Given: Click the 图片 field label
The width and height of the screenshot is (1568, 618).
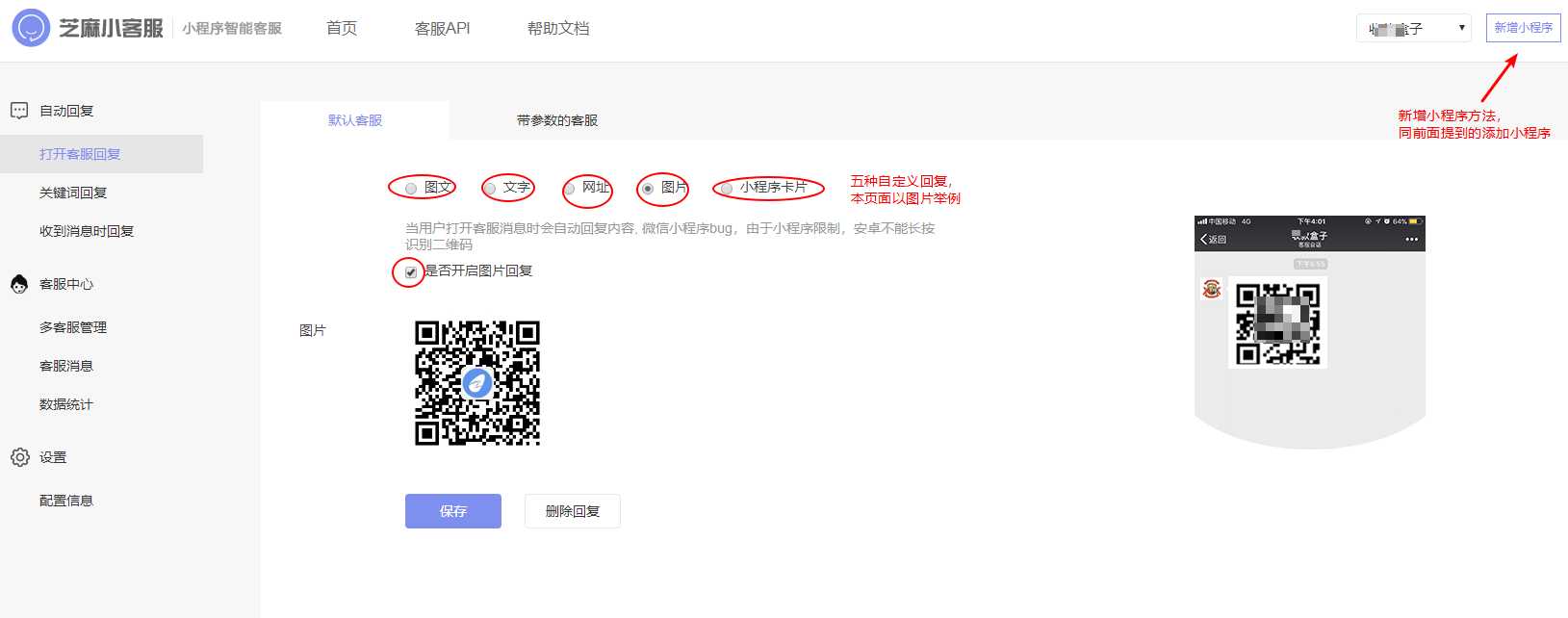Looking at the screenshot, I should 313,330.
